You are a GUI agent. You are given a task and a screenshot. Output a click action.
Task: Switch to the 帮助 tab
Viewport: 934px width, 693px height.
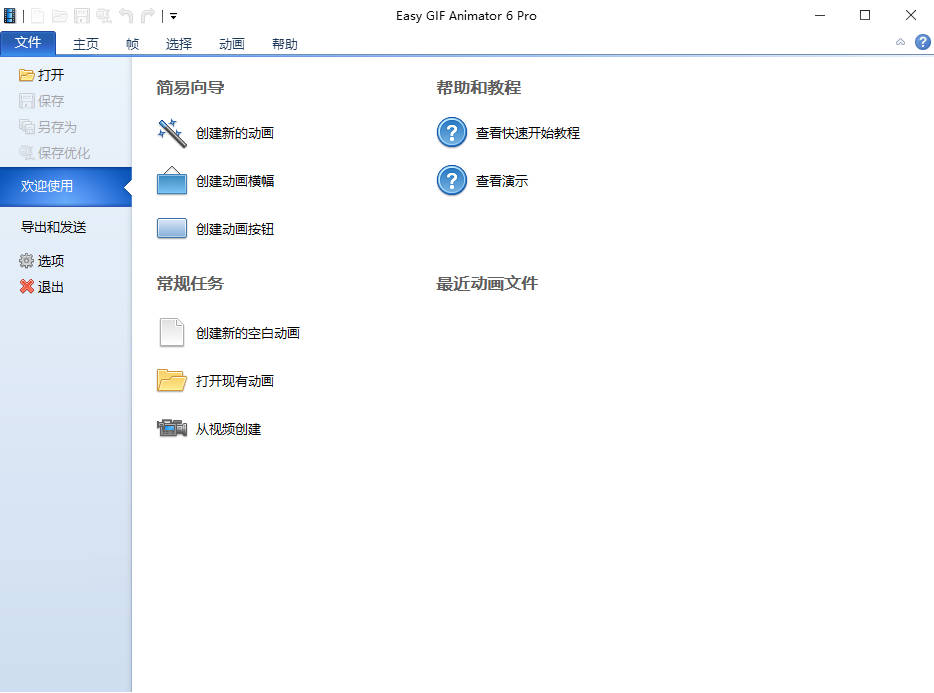pyautogui.click(x=285, y=44)
